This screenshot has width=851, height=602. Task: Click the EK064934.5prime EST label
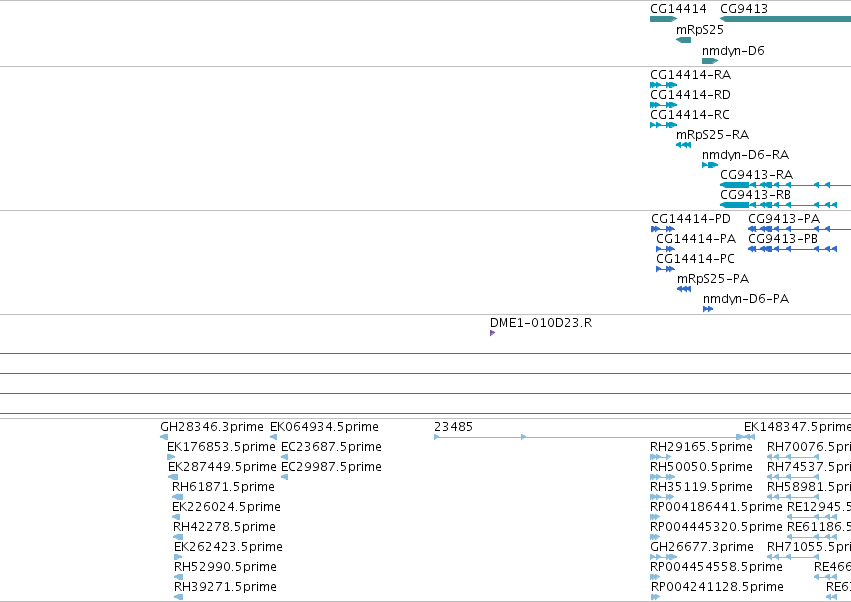pyautogui.click(x=325, y=427)
